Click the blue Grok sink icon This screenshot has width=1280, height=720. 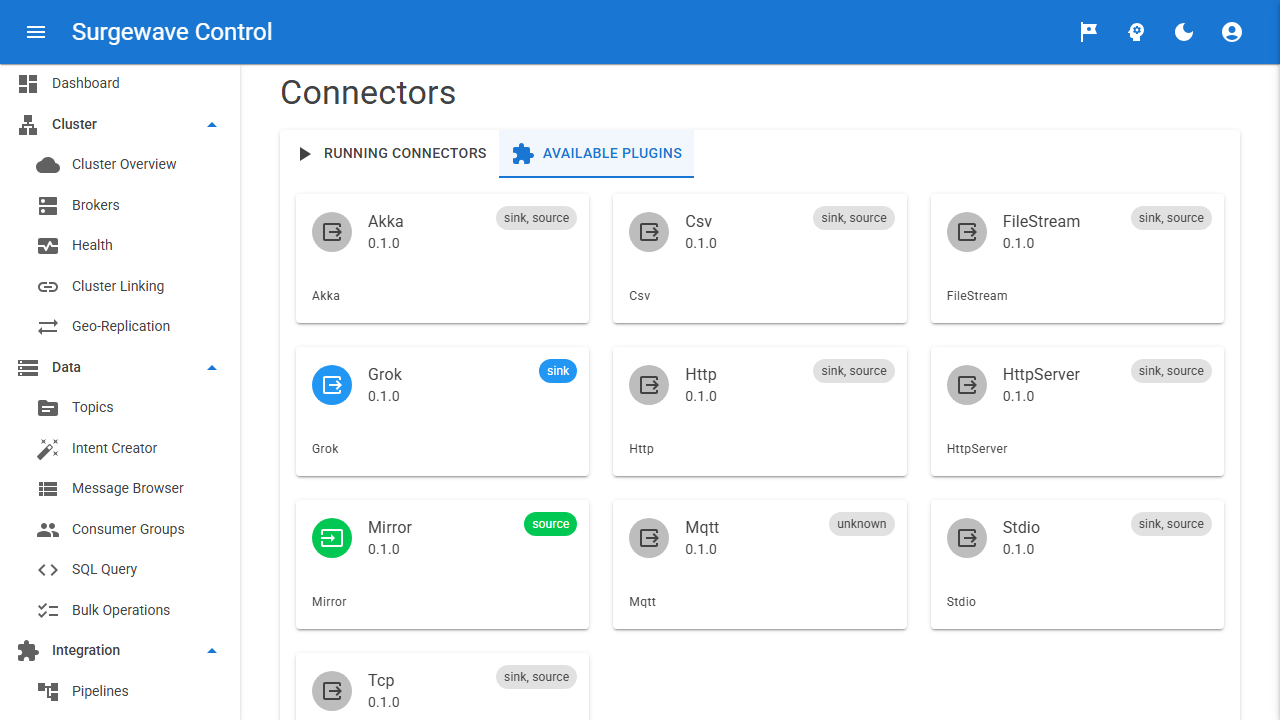(332, 385)
